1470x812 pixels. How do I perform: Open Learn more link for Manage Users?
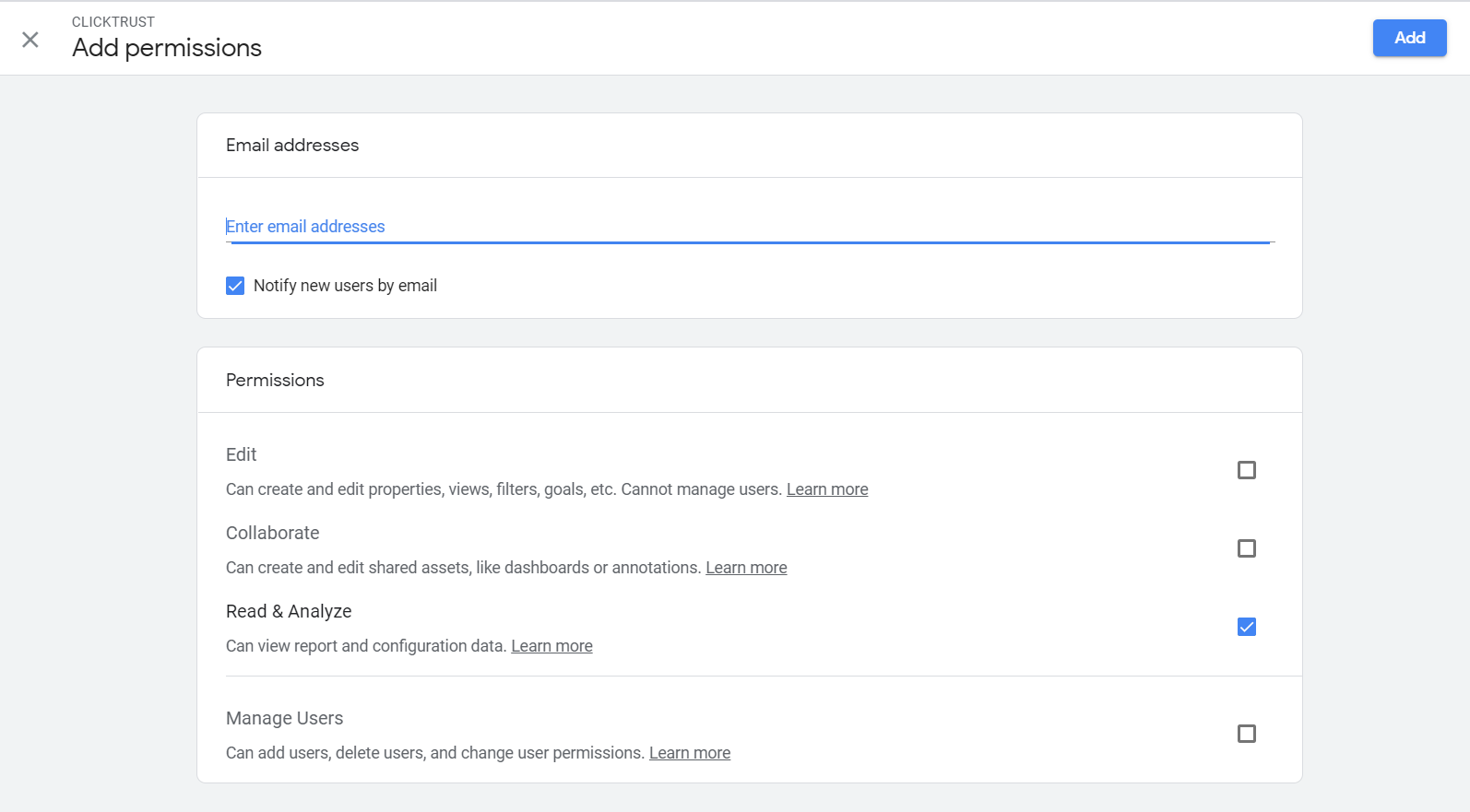tap(689, 753)
